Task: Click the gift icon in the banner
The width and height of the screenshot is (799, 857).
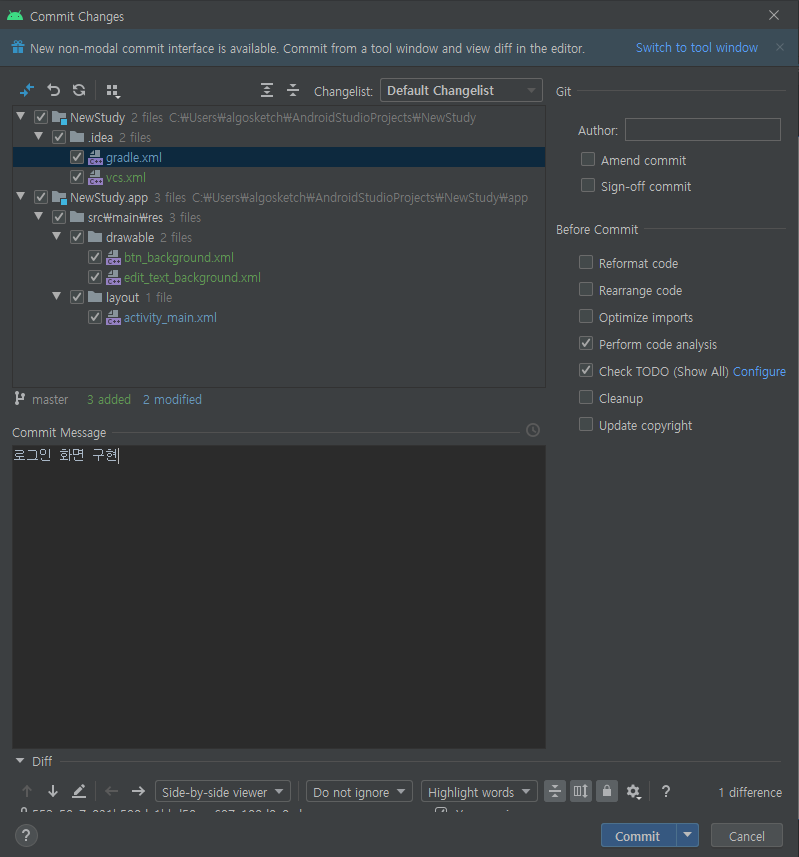Action: 18,48
